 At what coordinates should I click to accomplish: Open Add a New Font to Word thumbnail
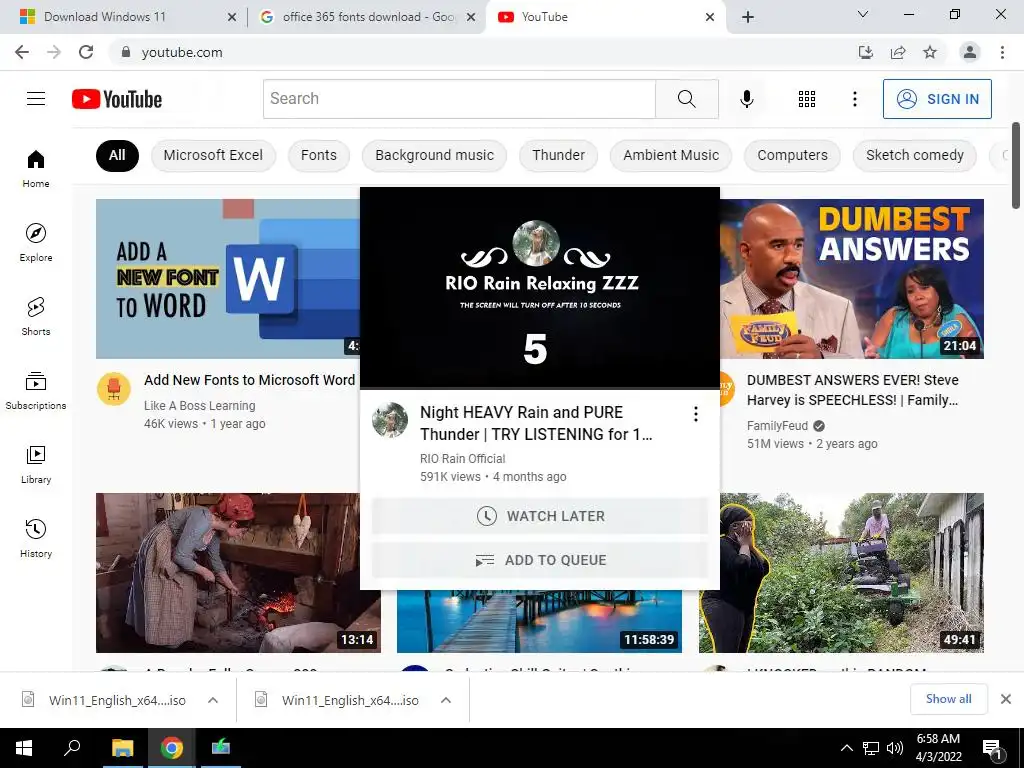(x=227, y=279)
